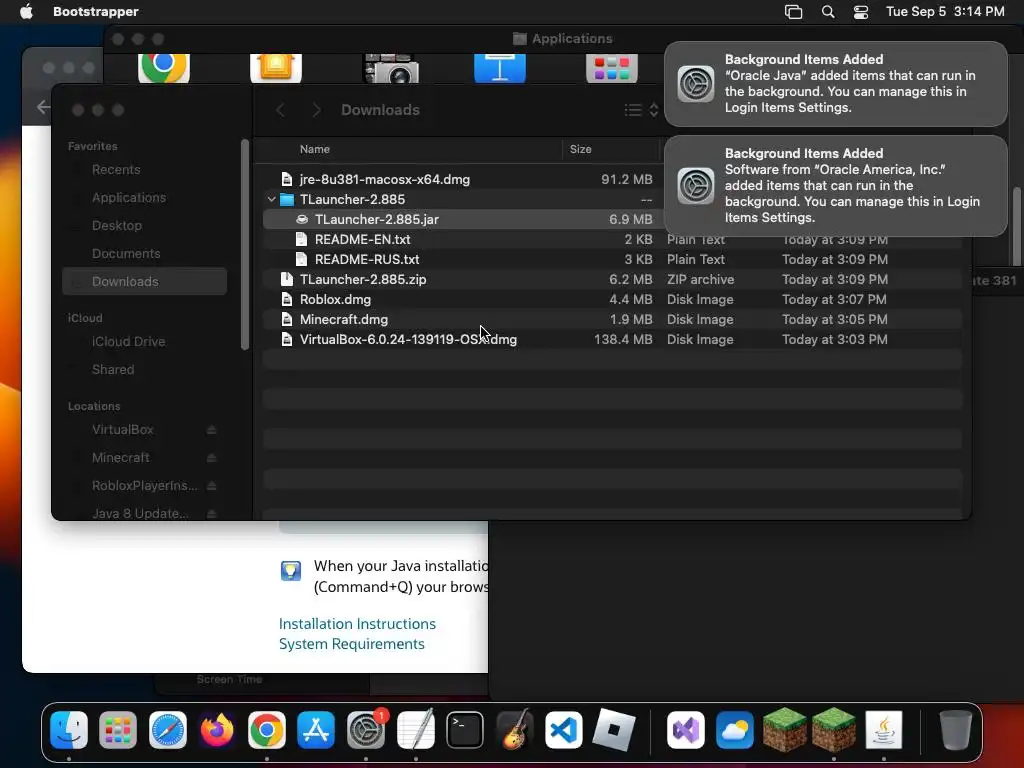Open Finder from the Dock

(69, 729)
